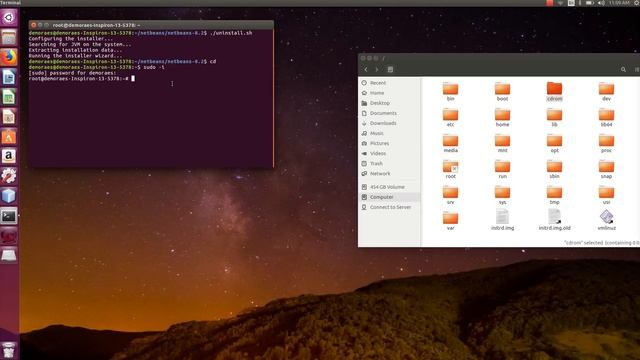Open the keyboard layout indicator

(x=571, y=3)
